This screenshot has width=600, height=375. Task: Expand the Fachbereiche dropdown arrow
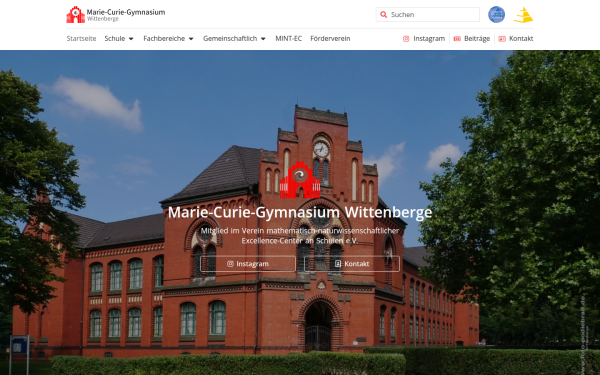coord(191,39)
